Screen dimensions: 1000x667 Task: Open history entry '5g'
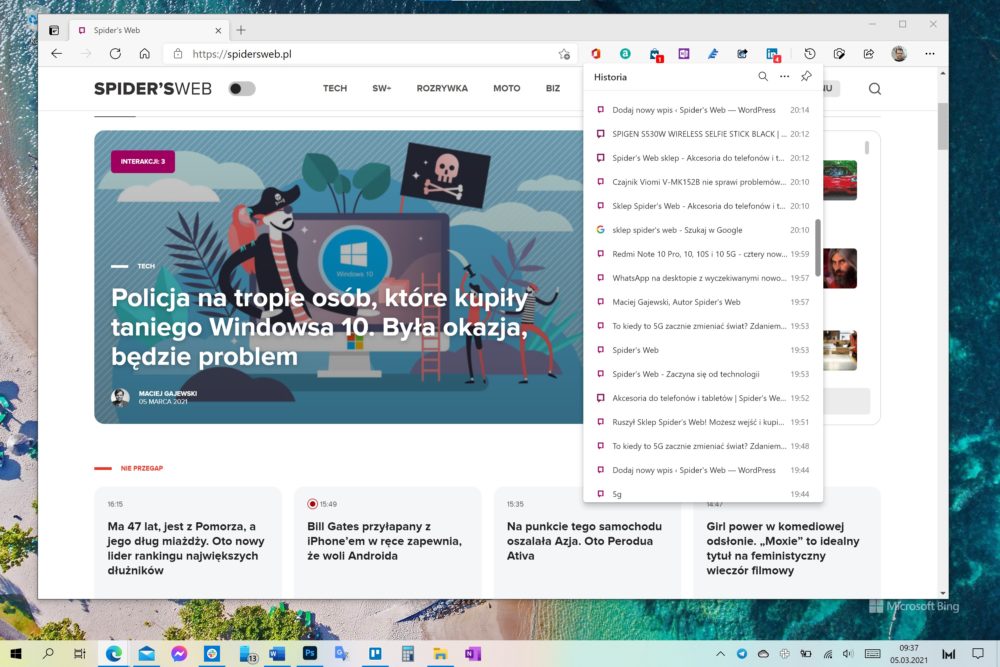tap(703, 494)
